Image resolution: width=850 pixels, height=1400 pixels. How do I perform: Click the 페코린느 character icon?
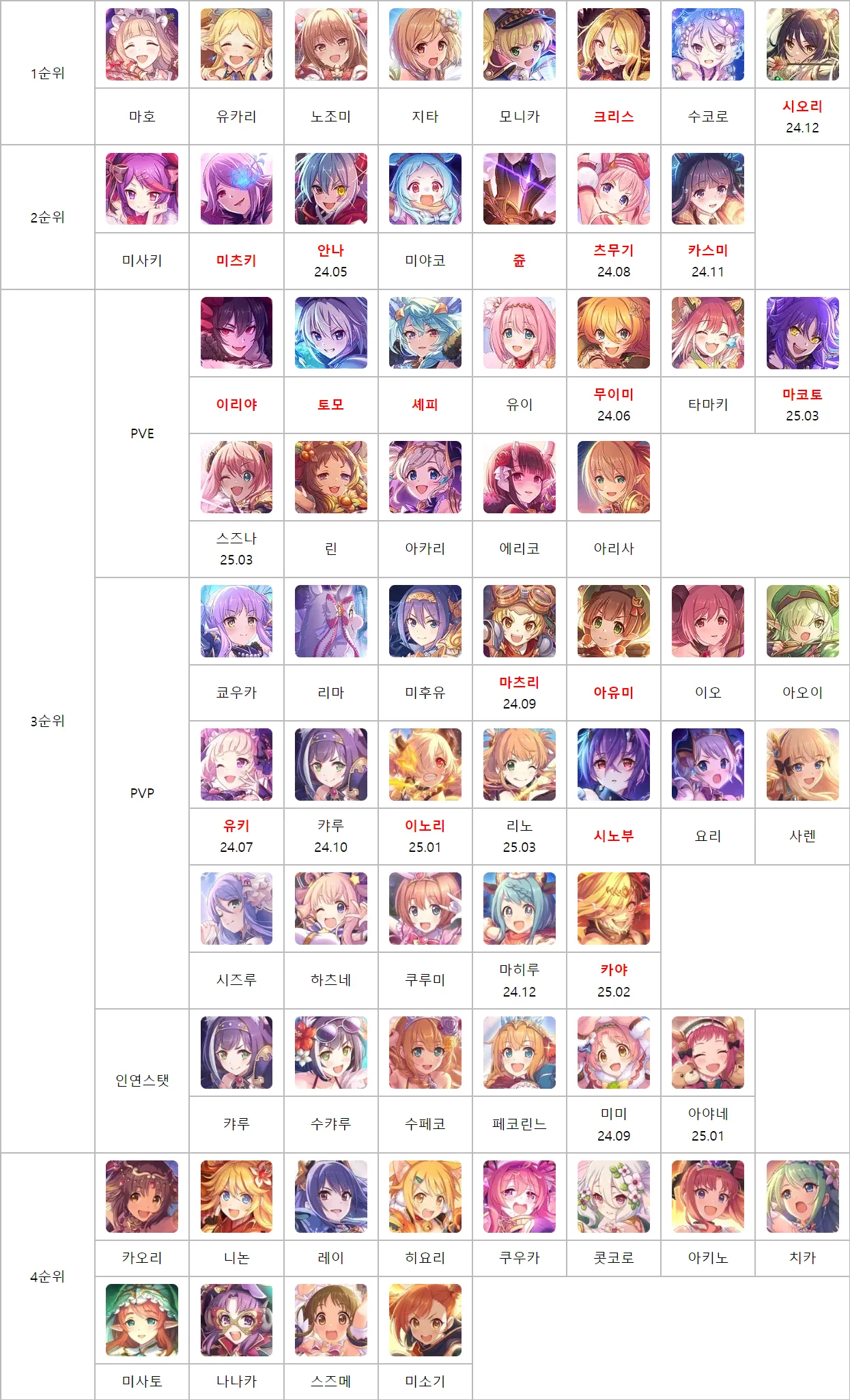pyautogui.click(x=519, y=1053)
